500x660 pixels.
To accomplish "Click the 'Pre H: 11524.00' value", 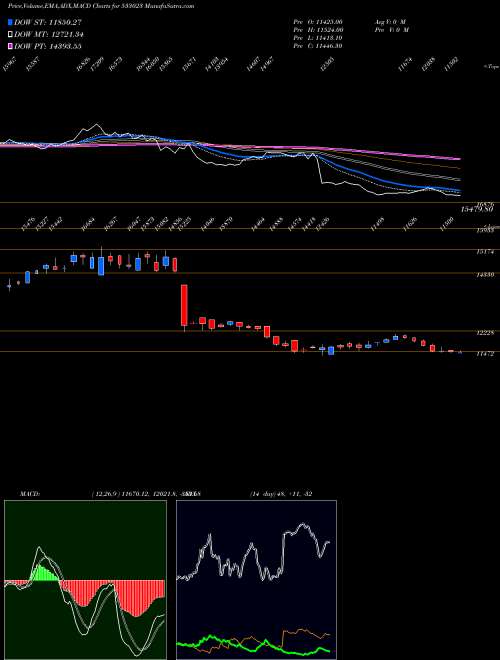I will pos(319,30).
